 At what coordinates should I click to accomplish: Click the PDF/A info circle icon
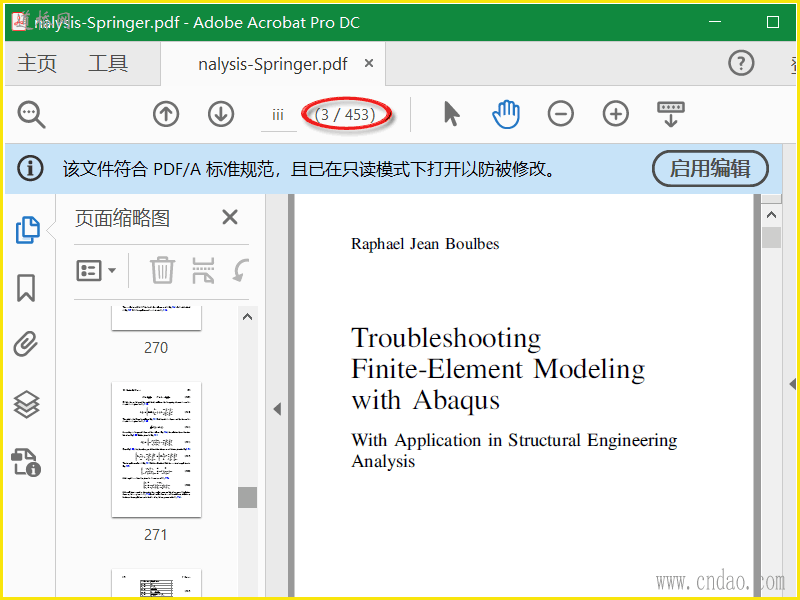coord(31,168)
